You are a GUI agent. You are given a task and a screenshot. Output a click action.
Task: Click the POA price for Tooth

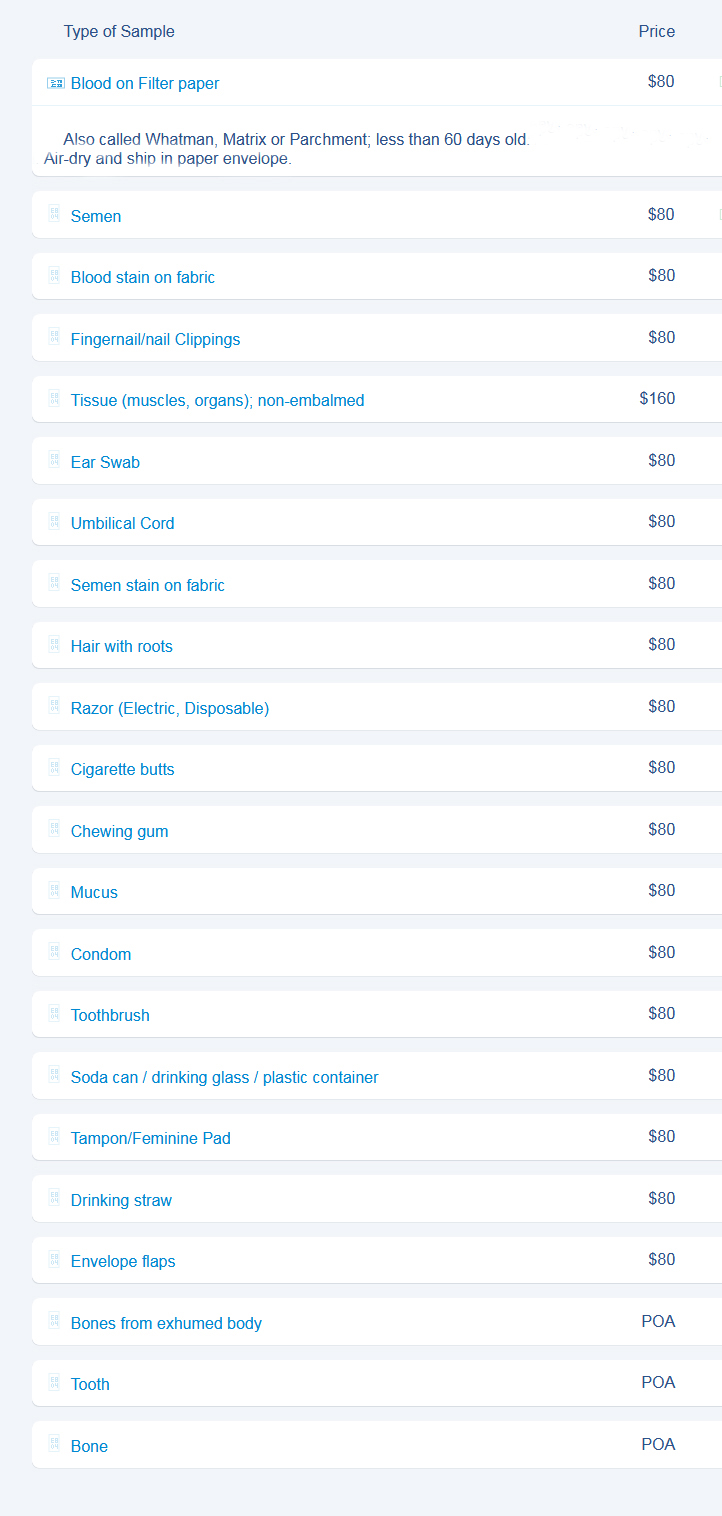click(658, 1382)
